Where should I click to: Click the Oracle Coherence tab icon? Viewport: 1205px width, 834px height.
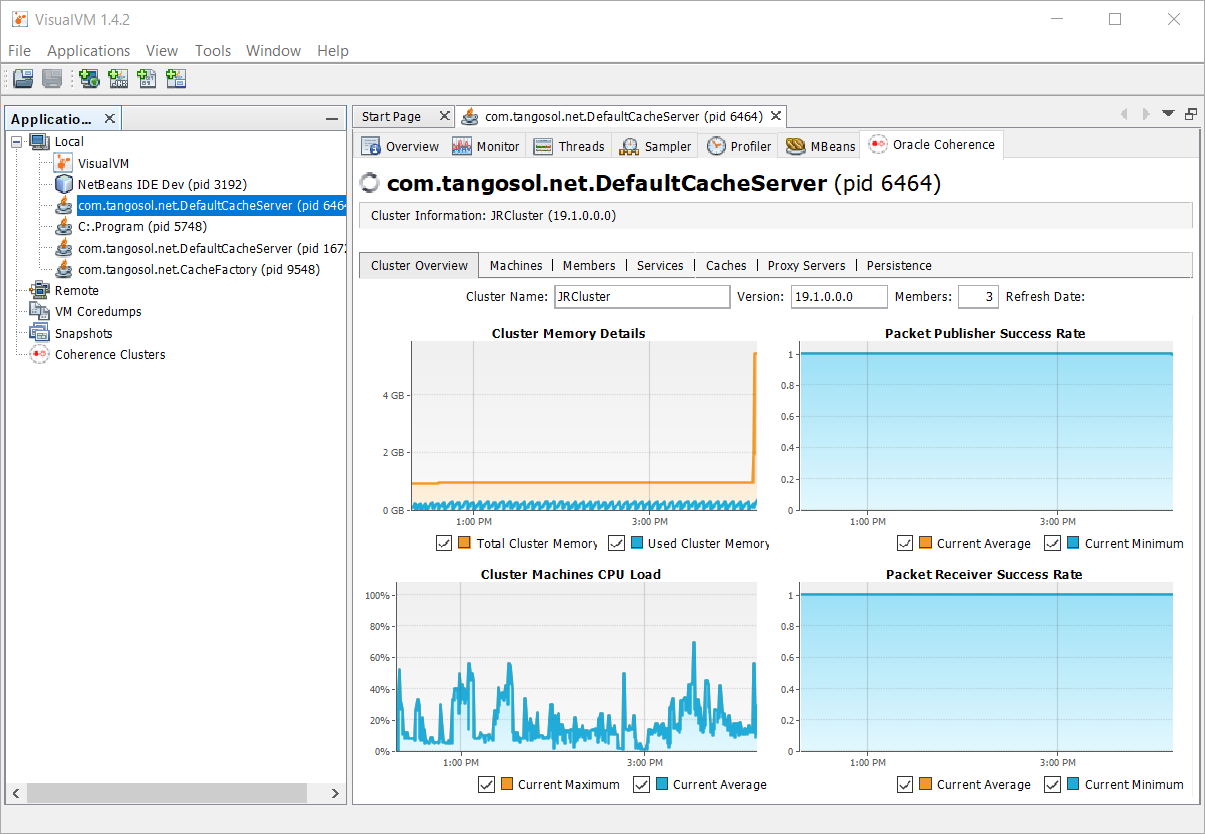[x=878, y=144]
